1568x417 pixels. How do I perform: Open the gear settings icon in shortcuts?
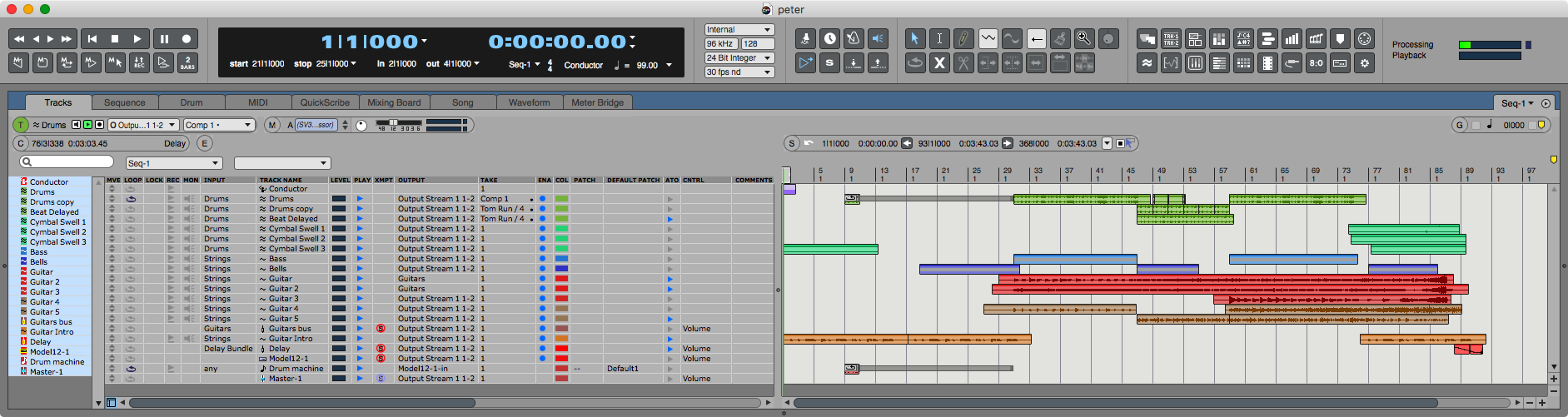[1364, 62]
